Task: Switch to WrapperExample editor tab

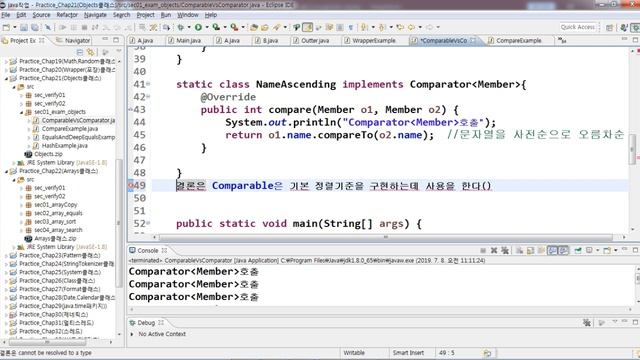Action: 370,40
